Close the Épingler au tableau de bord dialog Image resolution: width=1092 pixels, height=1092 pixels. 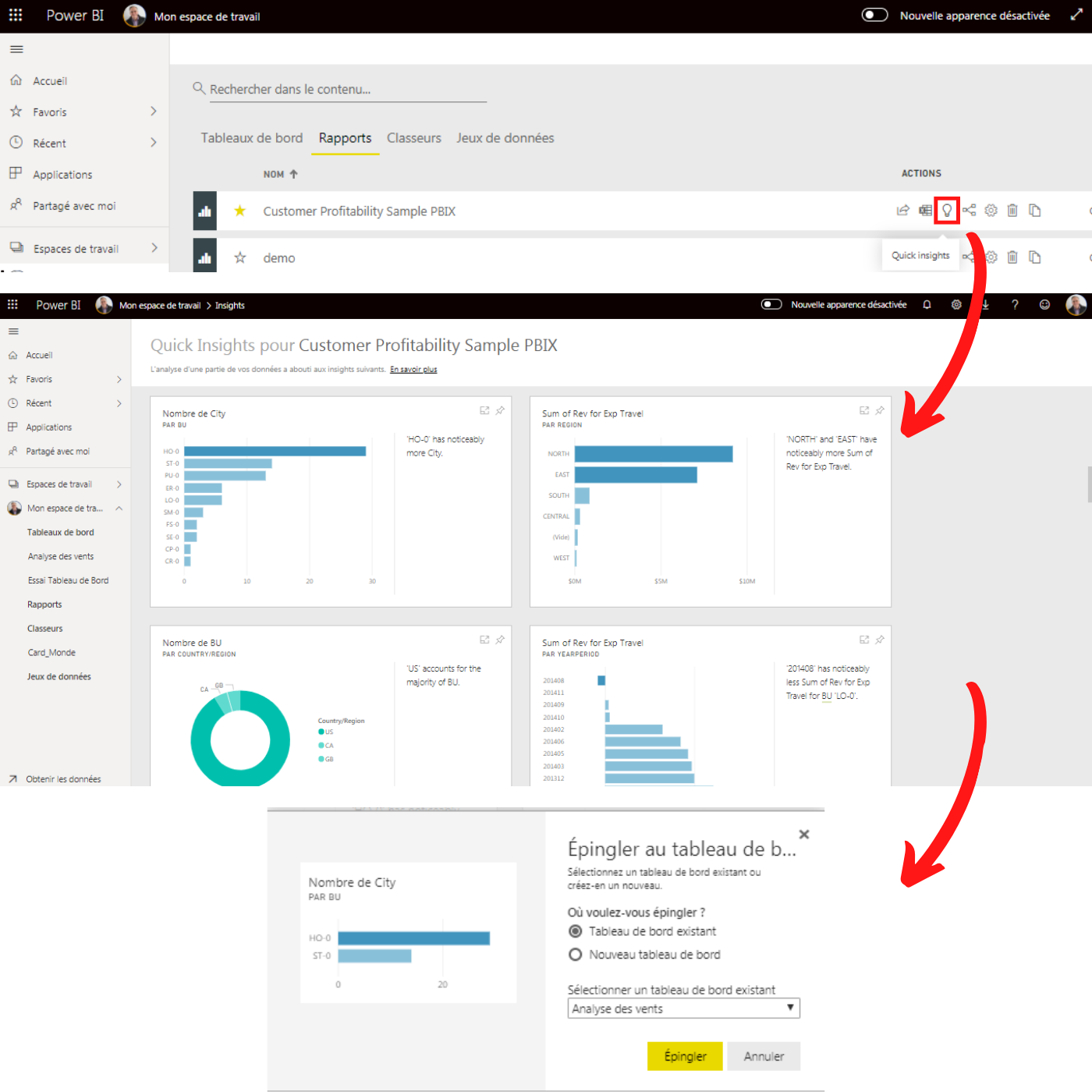(x=804, y=835)
